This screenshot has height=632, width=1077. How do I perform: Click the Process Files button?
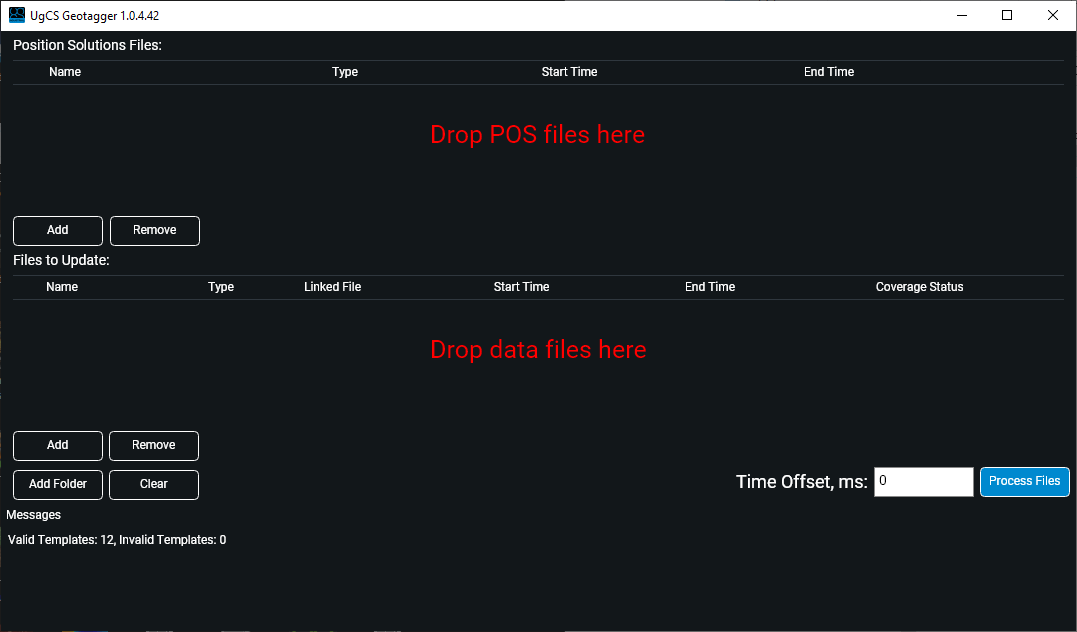click(x=1024, y=482)
